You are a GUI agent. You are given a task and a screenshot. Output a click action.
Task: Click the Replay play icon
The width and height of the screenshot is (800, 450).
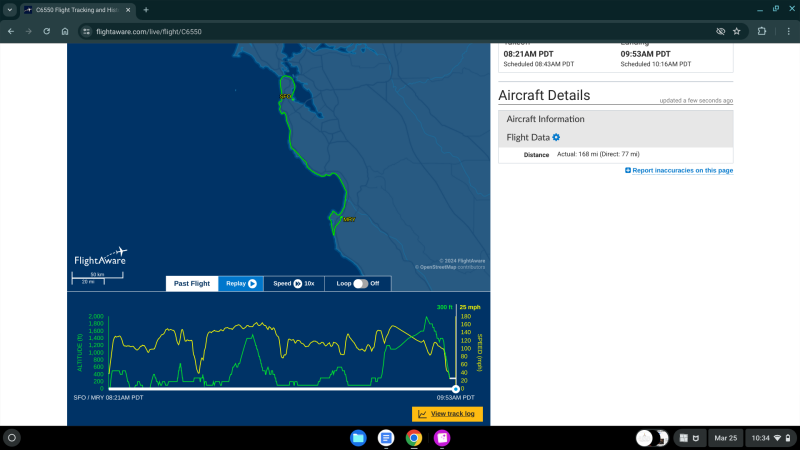pos(252,284)
